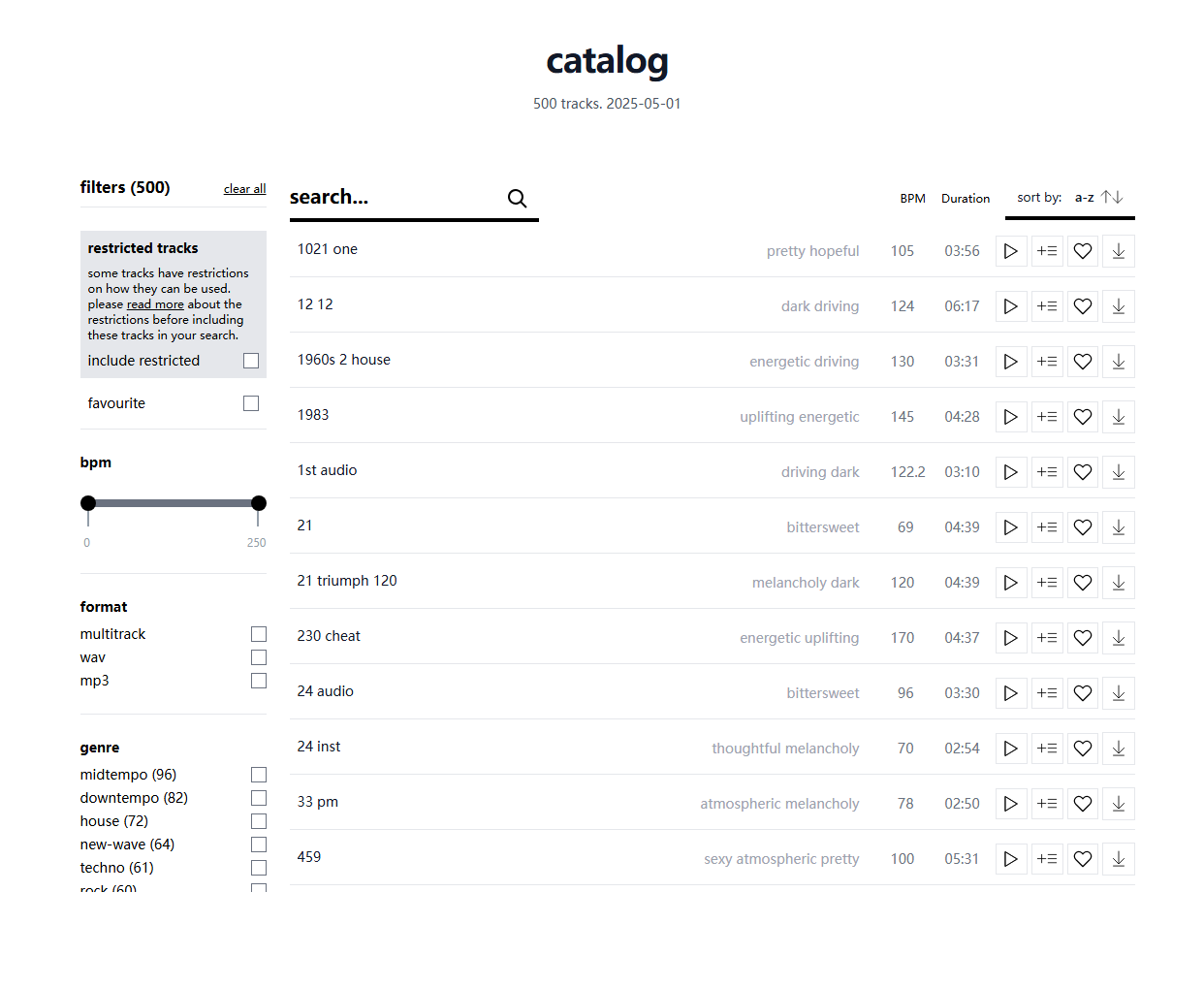Click the clear all filters link

[244, 189]
